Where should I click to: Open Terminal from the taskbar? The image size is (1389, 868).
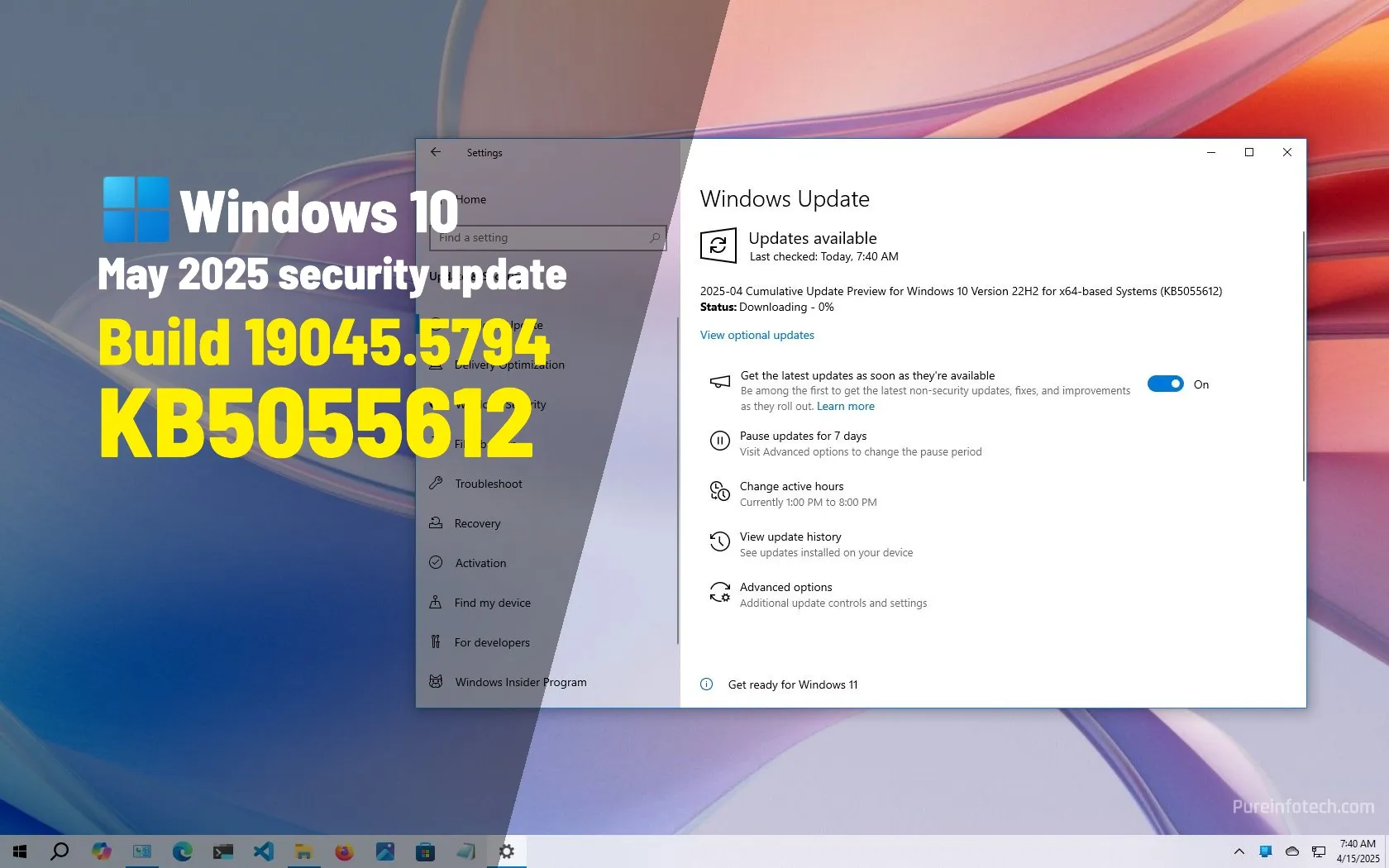coord(222,851)
